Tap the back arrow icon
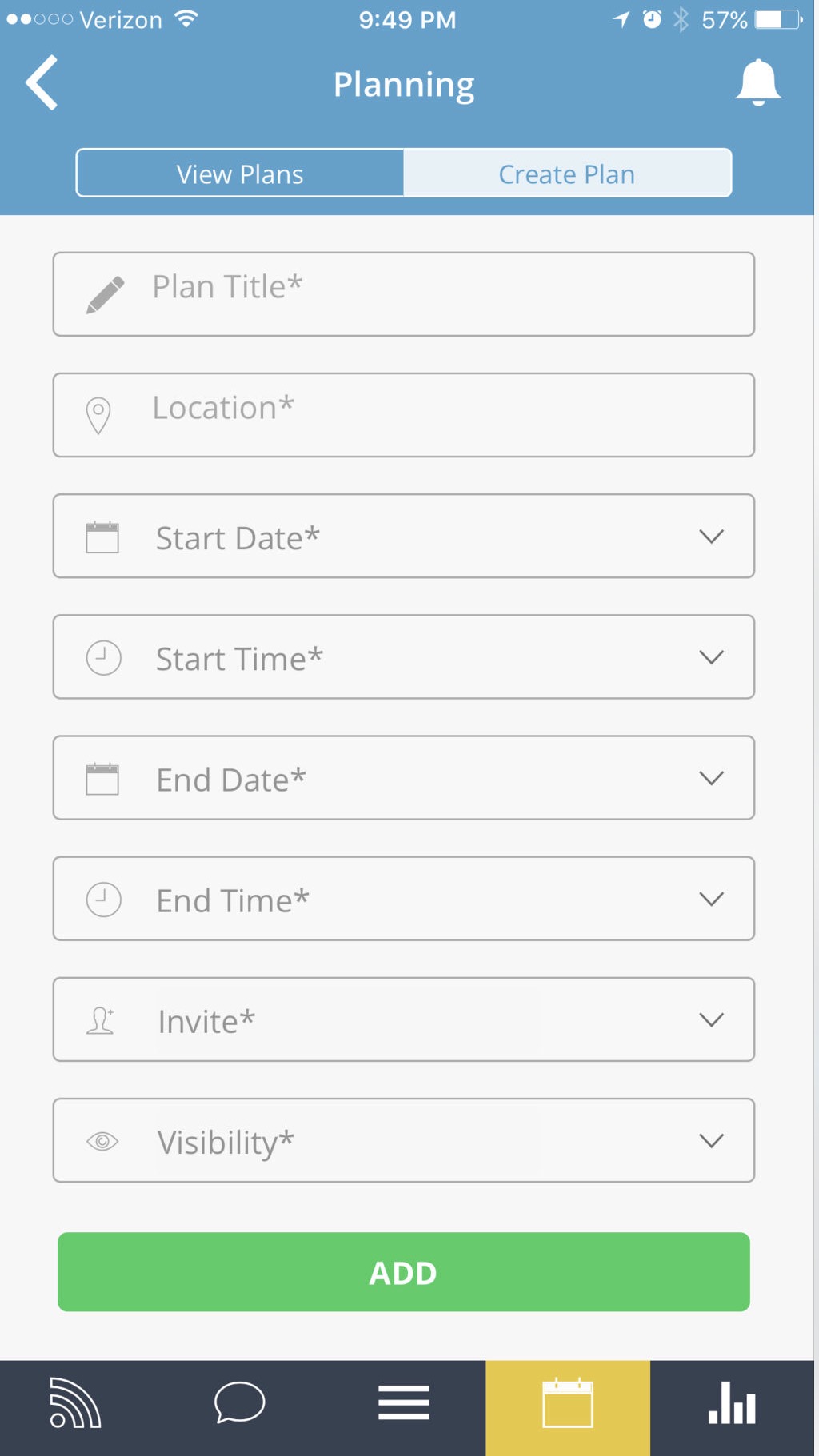Screen dimensions: 819x1456 tap(42, 82)
